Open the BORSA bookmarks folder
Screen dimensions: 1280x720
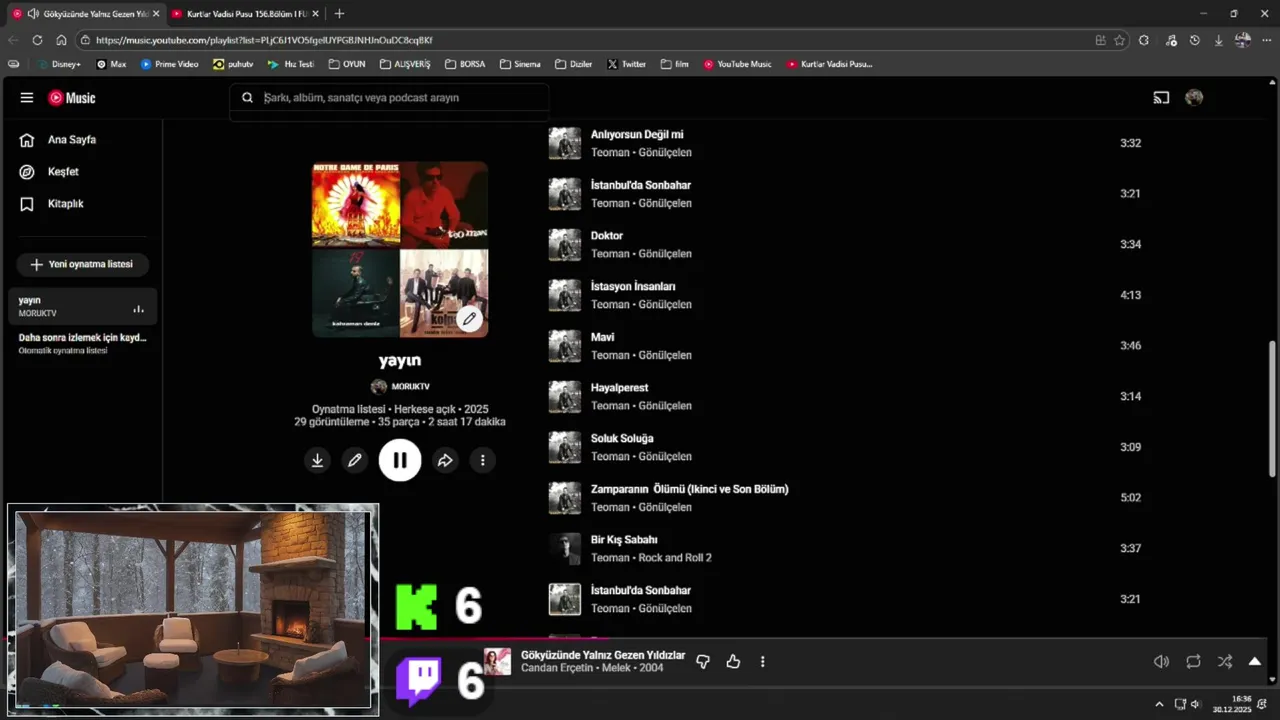pyautogui.click(x=465, y=64)
